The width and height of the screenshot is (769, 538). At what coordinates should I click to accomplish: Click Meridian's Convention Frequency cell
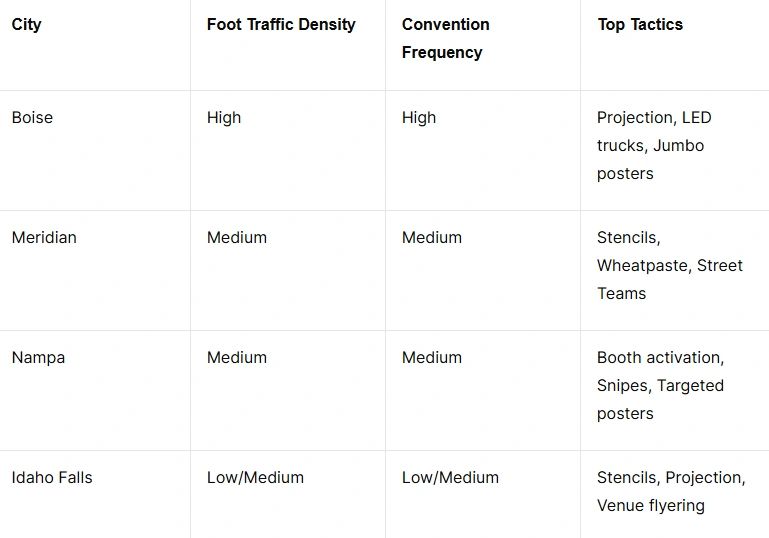coord(432,238)
